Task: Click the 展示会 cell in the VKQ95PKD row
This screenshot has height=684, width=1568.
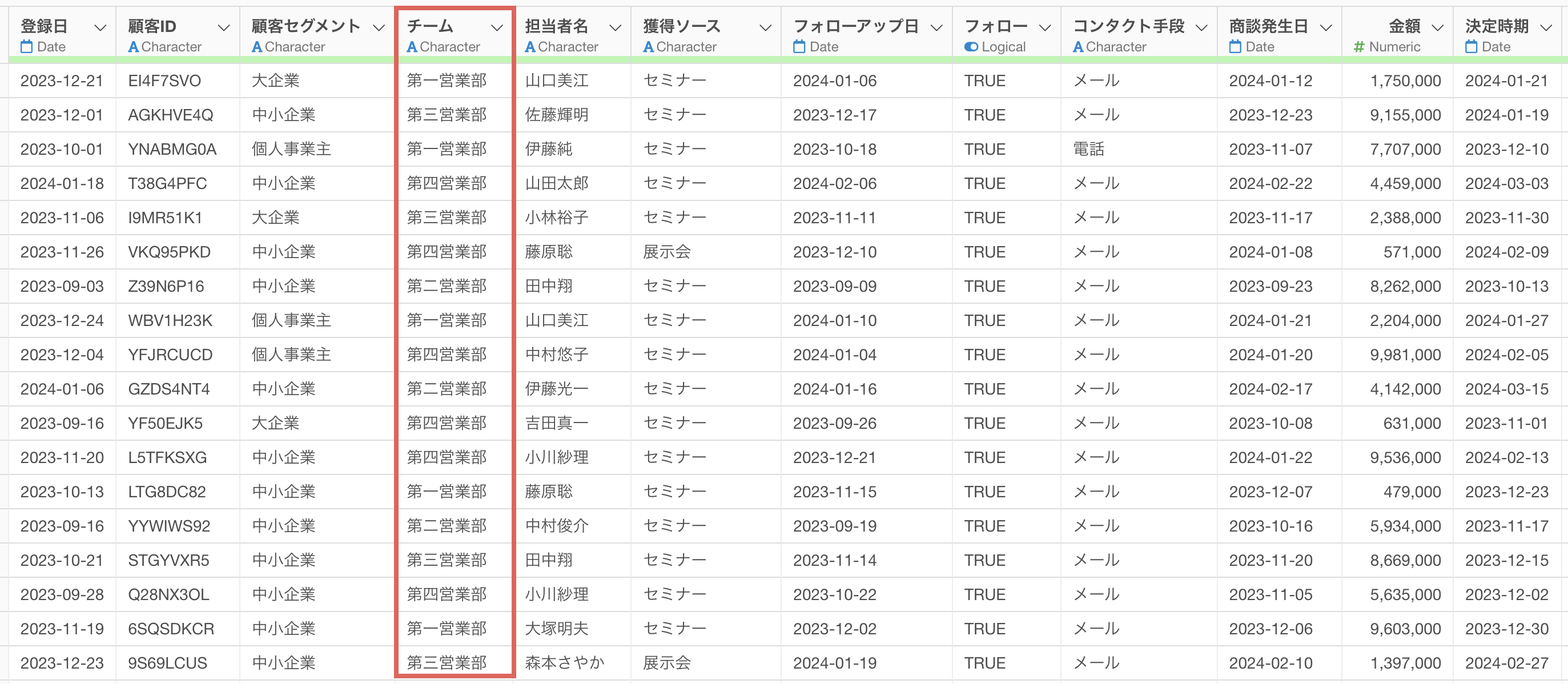Action: 667,252
